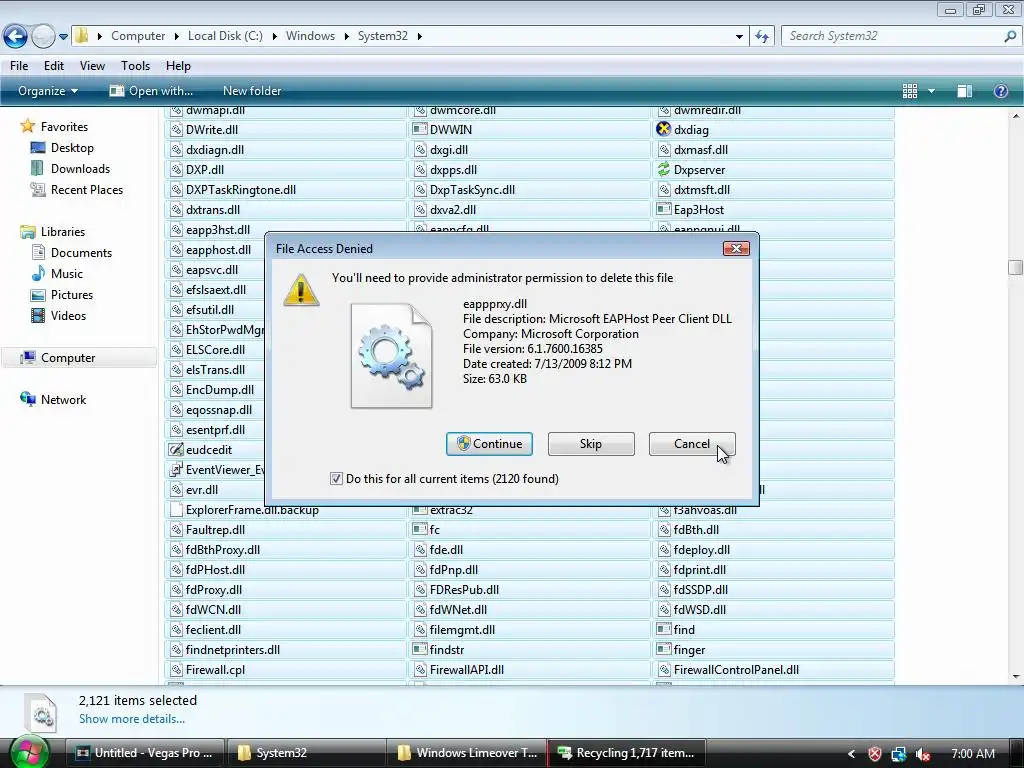This screenshot has height=768, width=1024.
Task: Click the blue Help question mark icon
Action: 1000,91
